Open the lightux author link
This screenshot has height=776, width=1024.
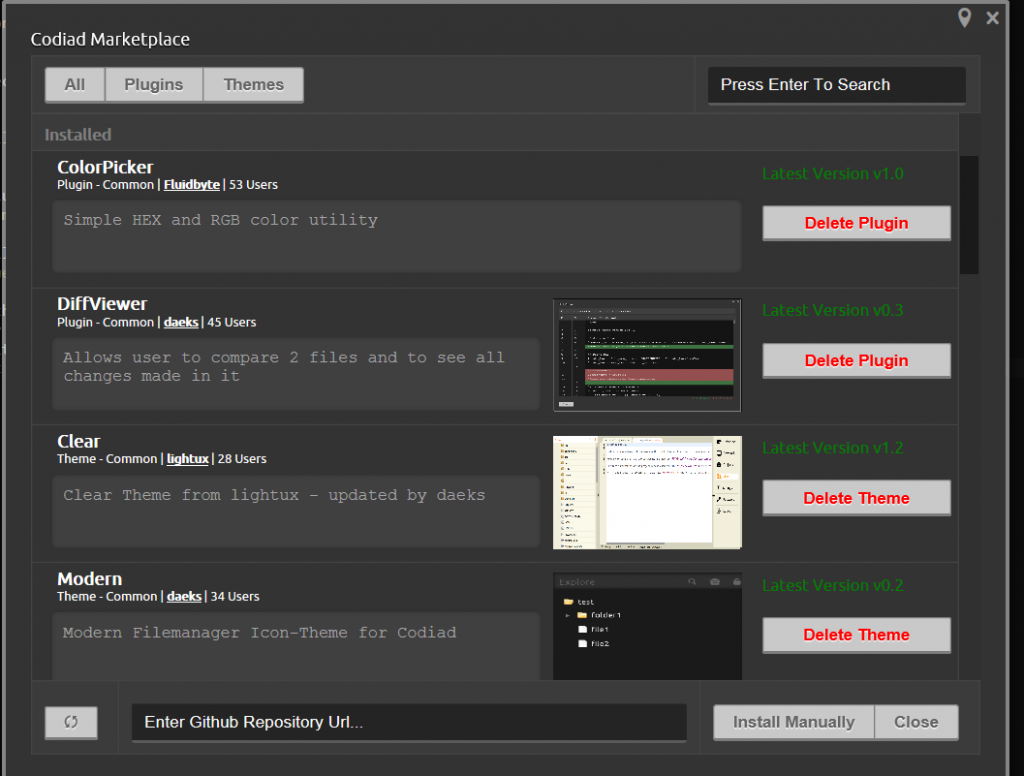(x=187, y=459)
